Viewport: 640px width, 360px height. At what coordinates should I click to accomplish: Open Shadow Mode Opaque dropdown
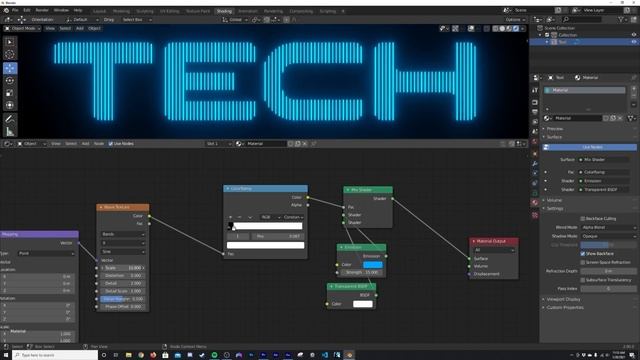point(608,236)
